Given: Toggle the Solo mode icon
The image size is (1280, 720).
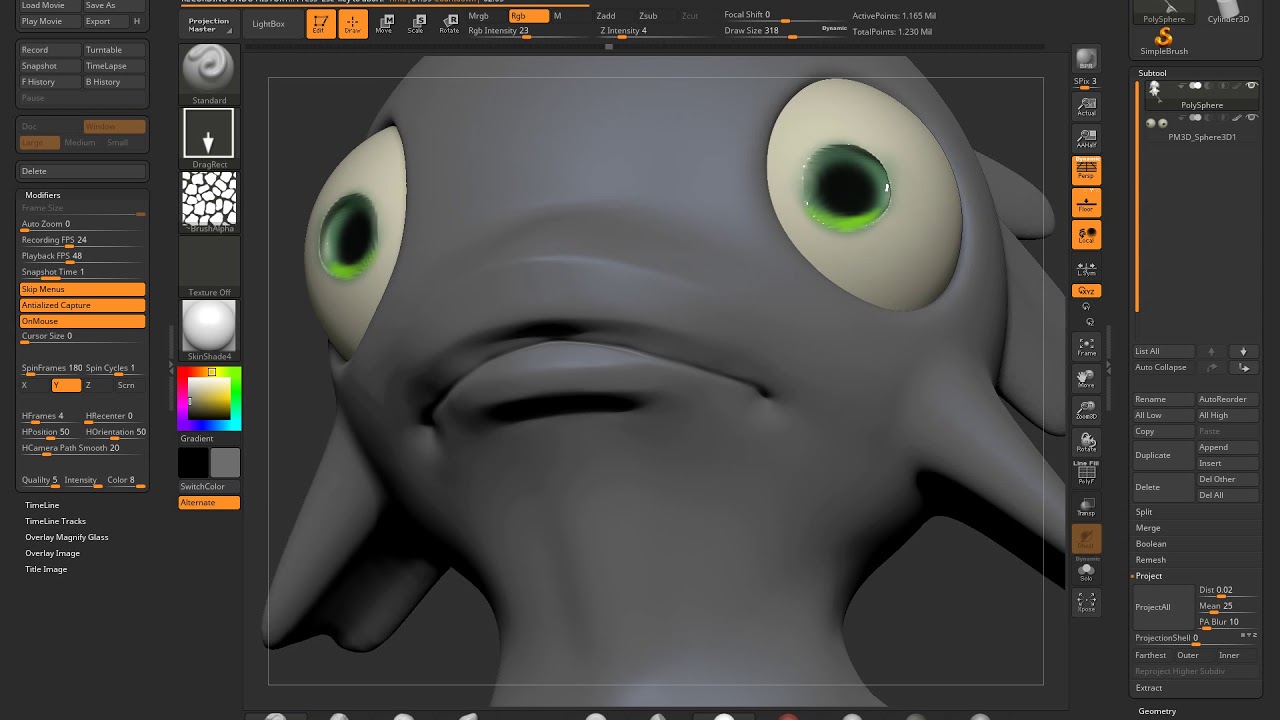Looking at the screenshot, I should [x=1086, y=572].
